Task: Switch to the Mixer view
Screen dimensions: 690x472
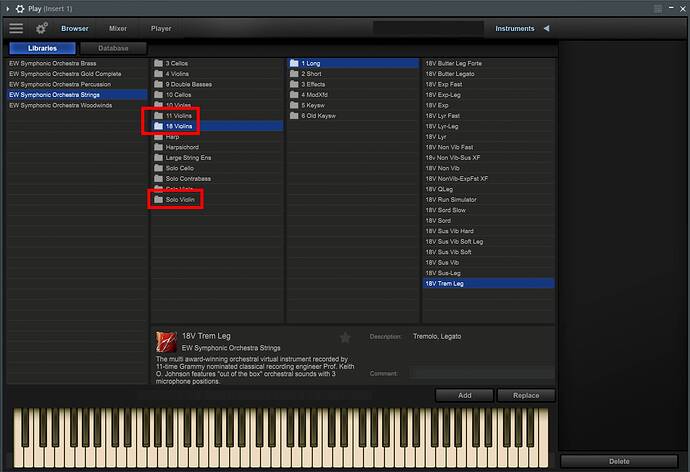Action: [x=118, y=28]
